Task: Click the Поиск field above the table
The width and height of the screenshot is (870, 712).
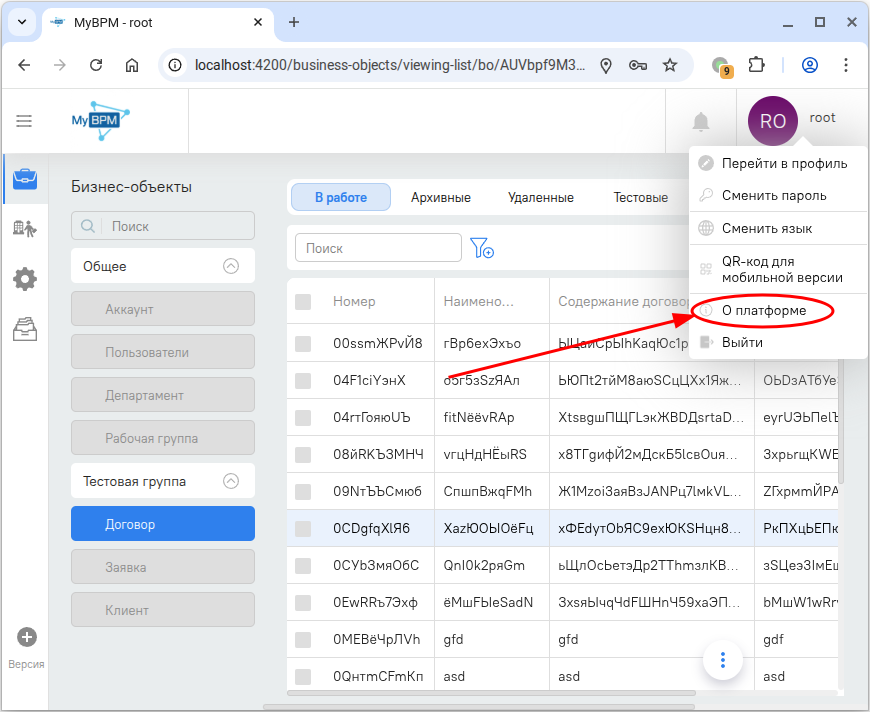Action: tap(378, 248)
